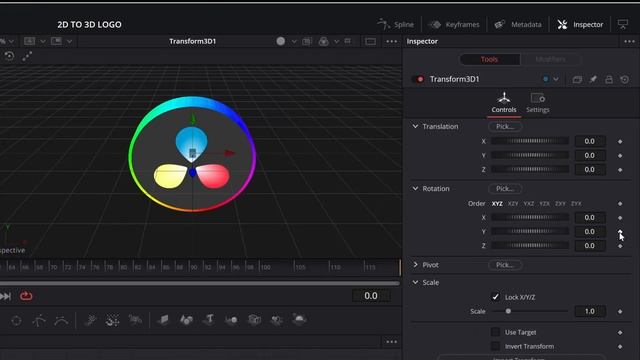The image size is (640, 360).
Task: Add an ImagePlane3D node
Action: click(164, 320)
